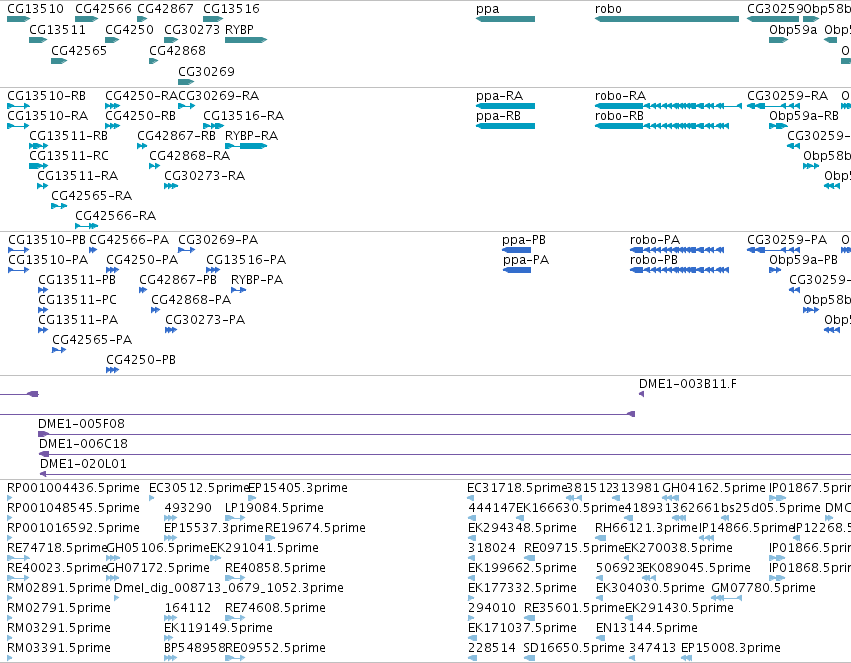Image resolution: width=851 pixels, height=663 pixels.
Task: Click the robo-RA transcript glyph
Action: (668, 106)
